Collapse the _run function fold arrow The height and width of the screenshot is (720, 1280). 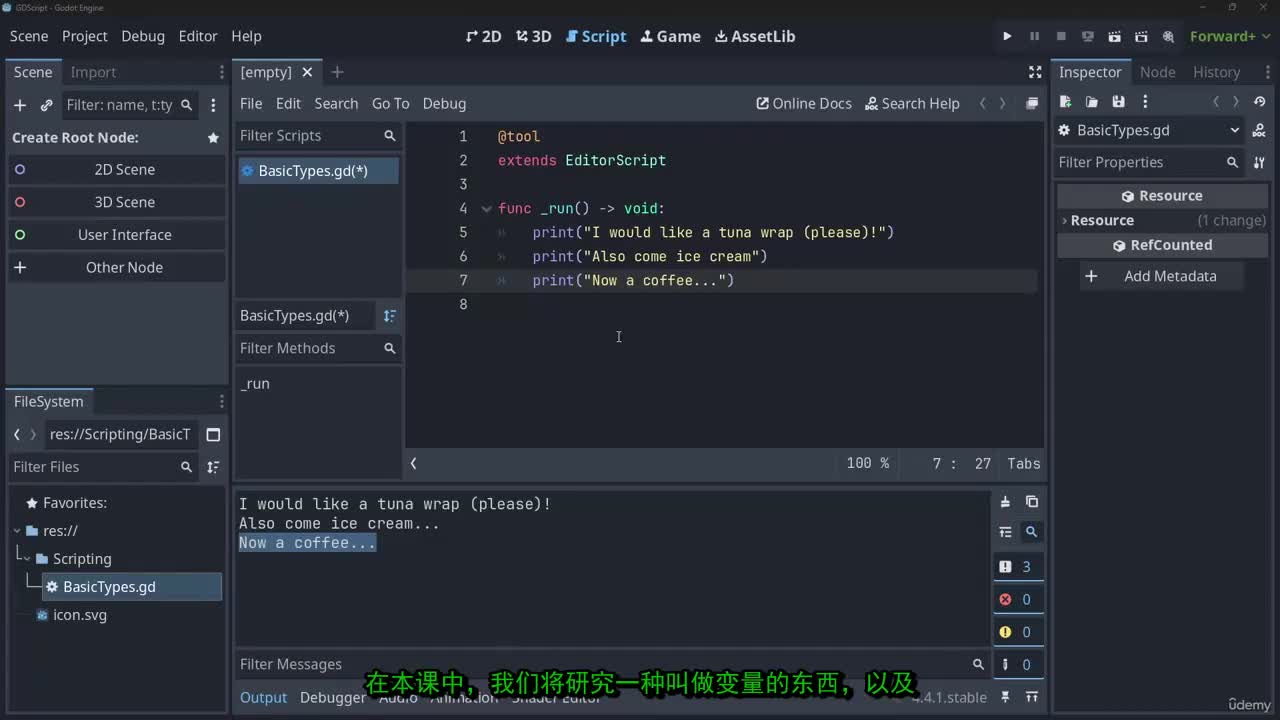(x=486, y=208)
